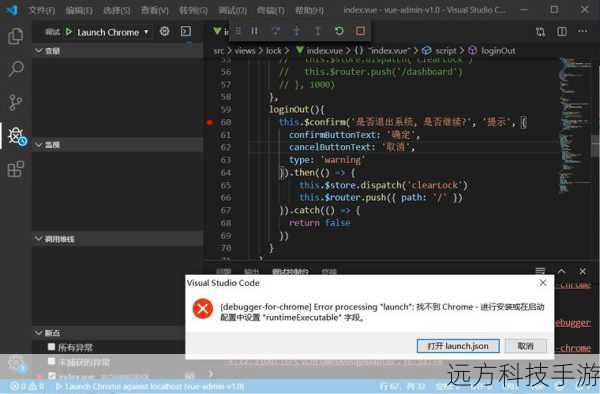Click the red breakpoint dot on line 60

(210, 122)
